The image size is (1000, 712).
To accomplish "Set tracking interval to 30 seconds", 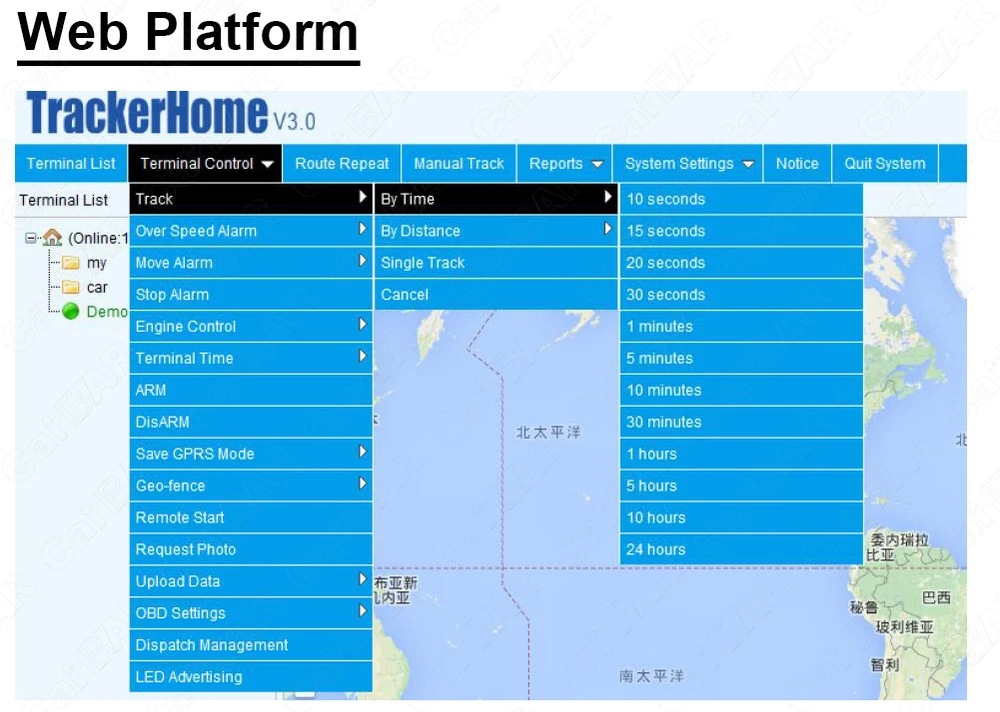I will click(x=741, y=295).
